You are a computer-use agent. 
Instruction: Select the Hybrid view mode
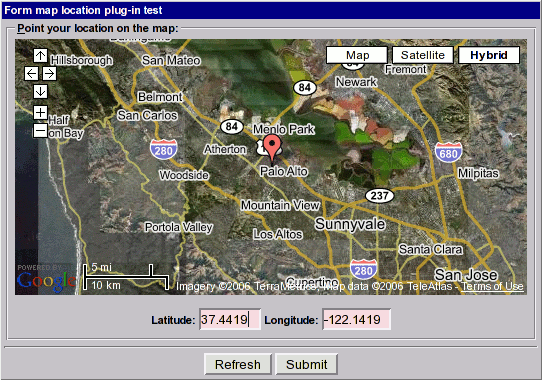tap(489, 55)
